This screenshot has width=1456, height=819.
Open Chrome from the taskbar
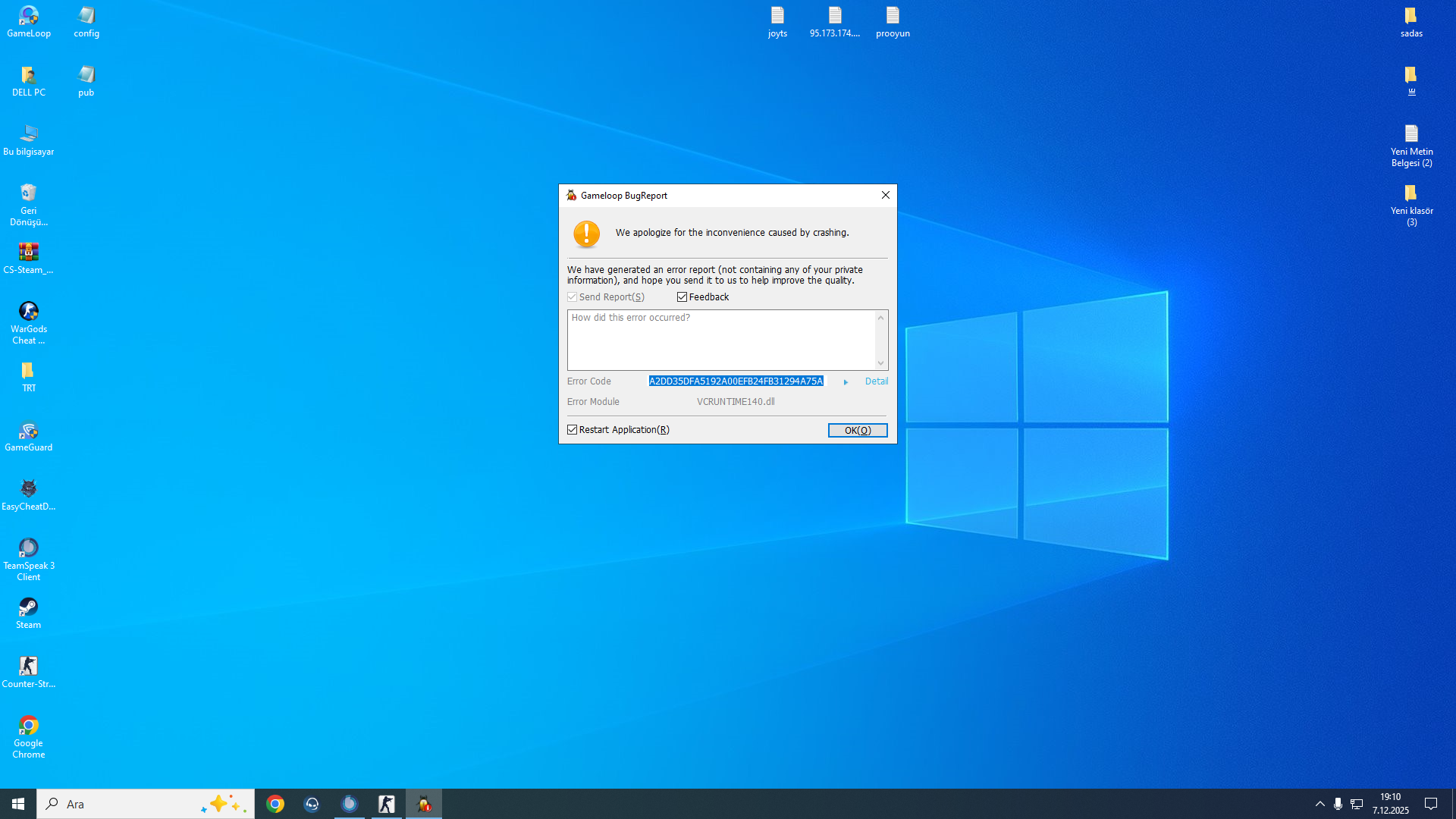(275, 804)
